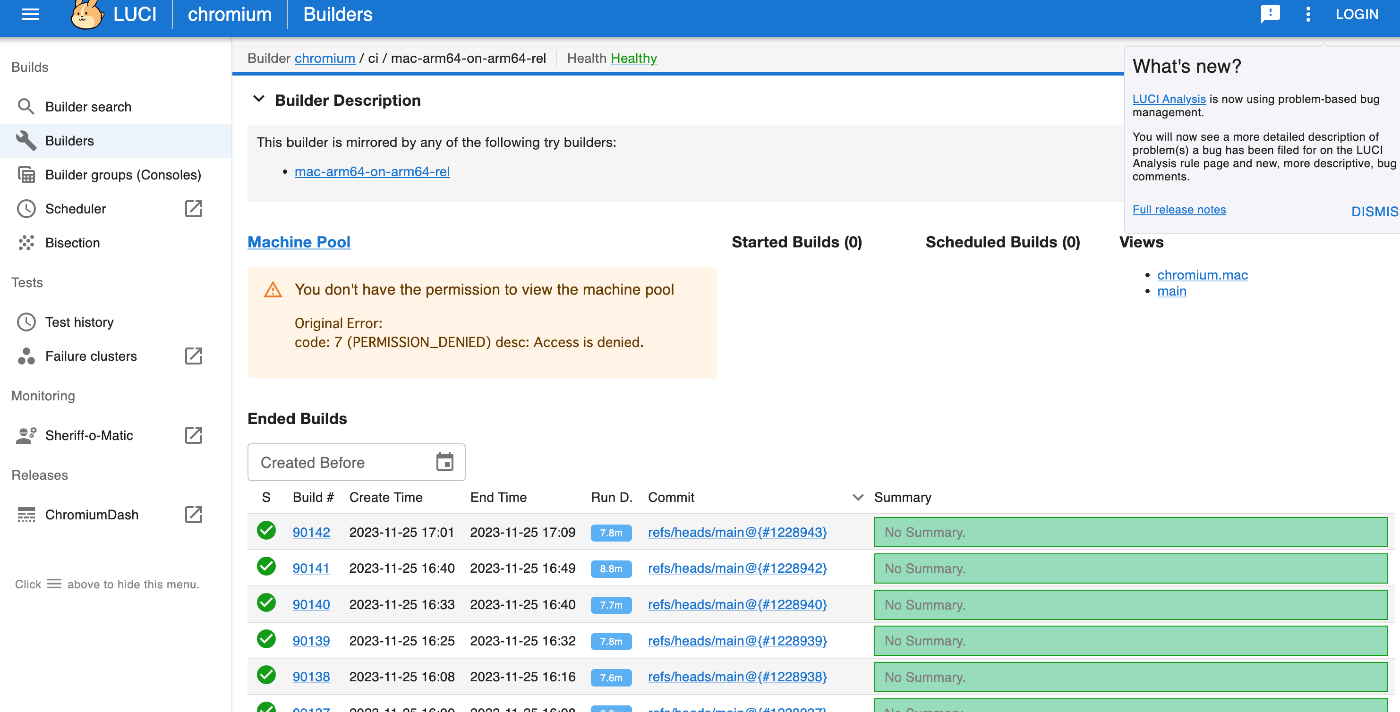Open Sheriff-o-Matic external link icon

(194, 436)
